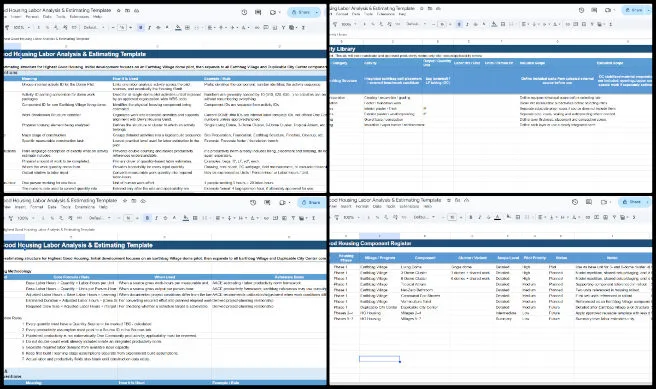Open version history in bottom-left window
Screen dimensions: 656x389
tap(253, 202)
